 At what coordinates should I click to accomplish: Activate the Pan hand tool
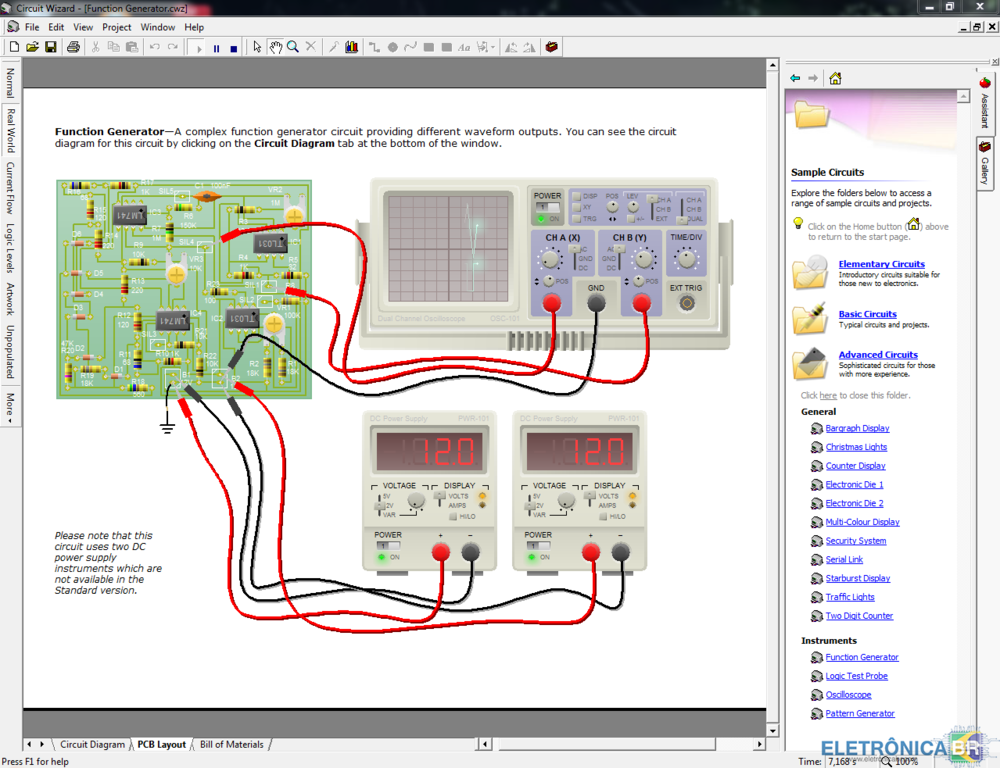[275, 47]
